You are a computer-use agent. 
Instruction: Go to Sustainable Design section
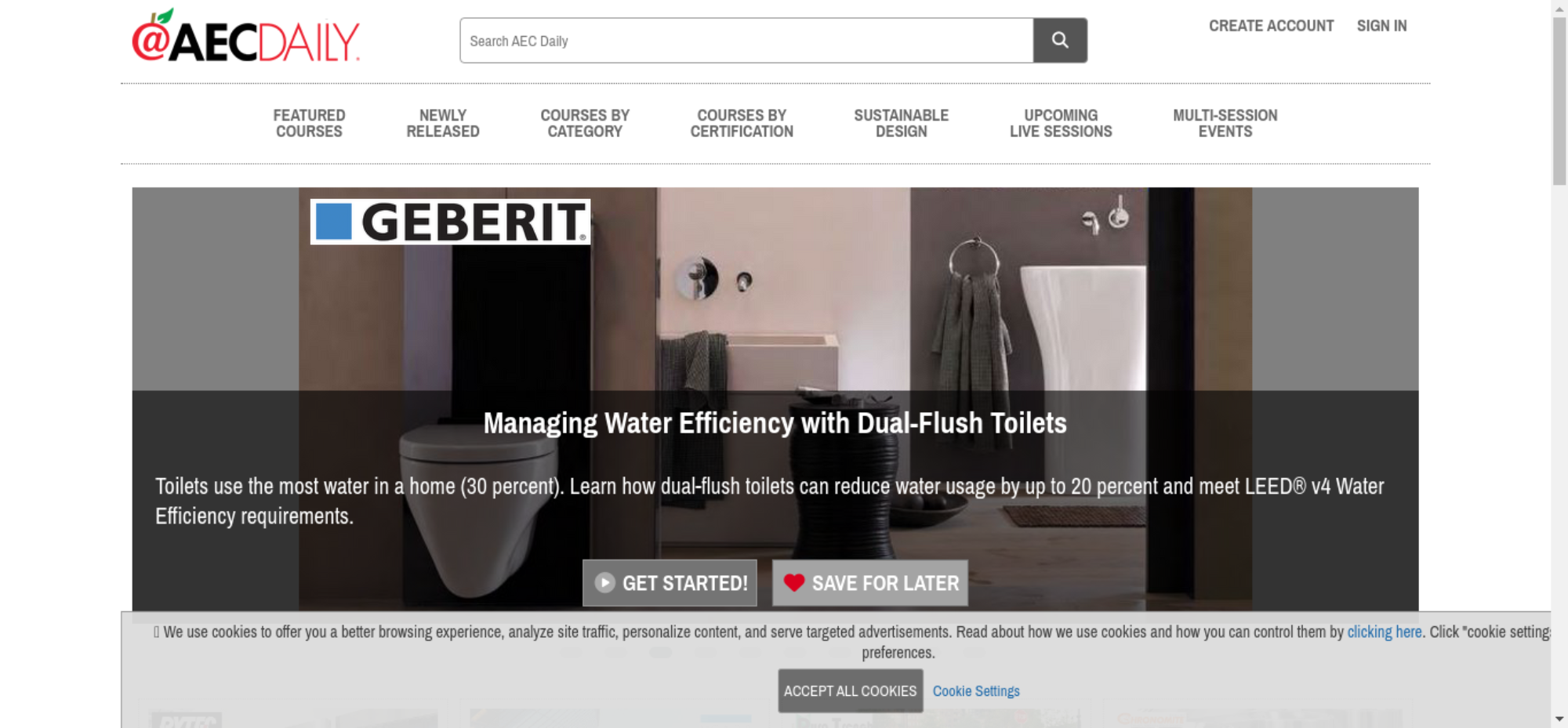(x=902, y=123)
